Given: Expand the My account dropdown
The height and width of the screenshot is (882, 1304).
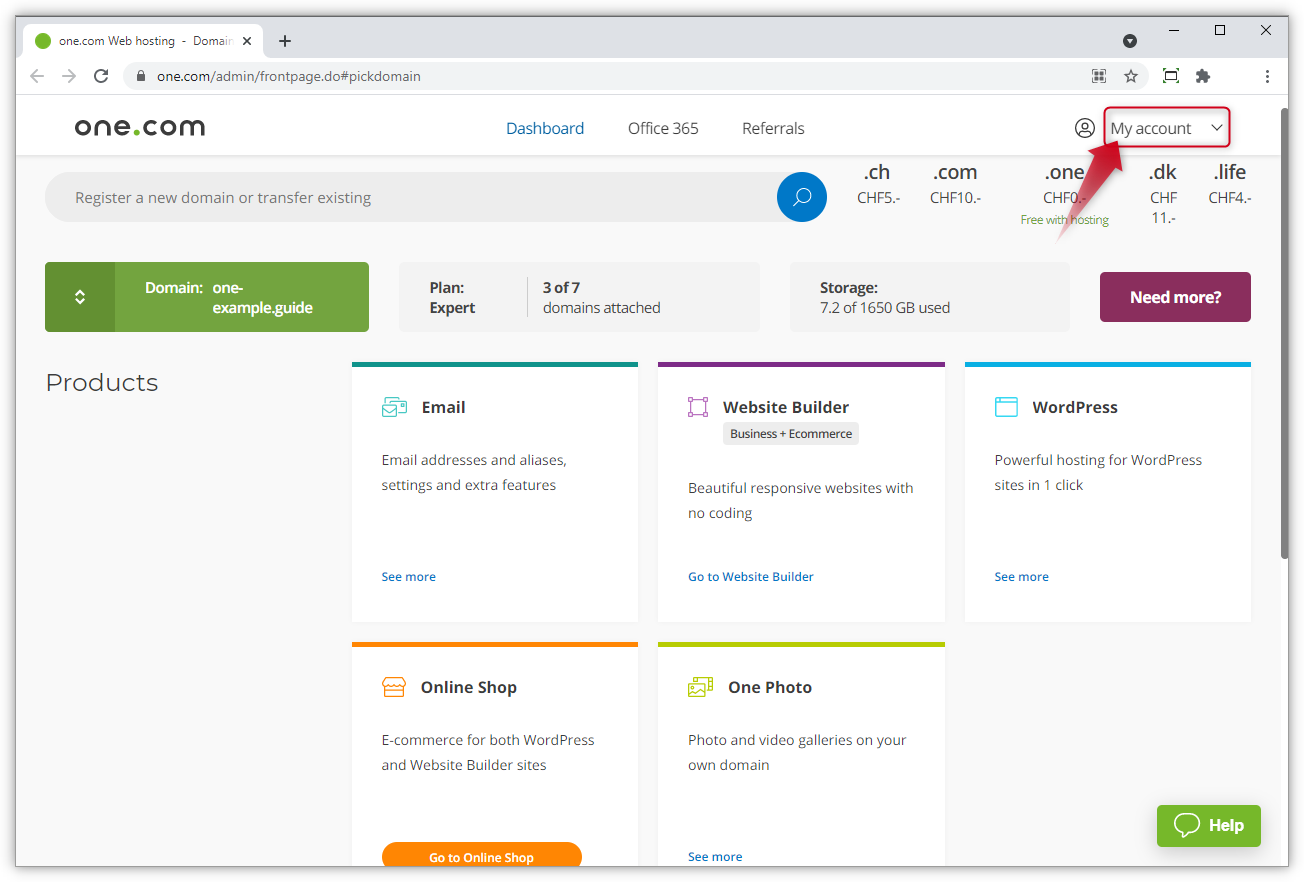Looking at the screenshot, I should [x=1166, y=128].
